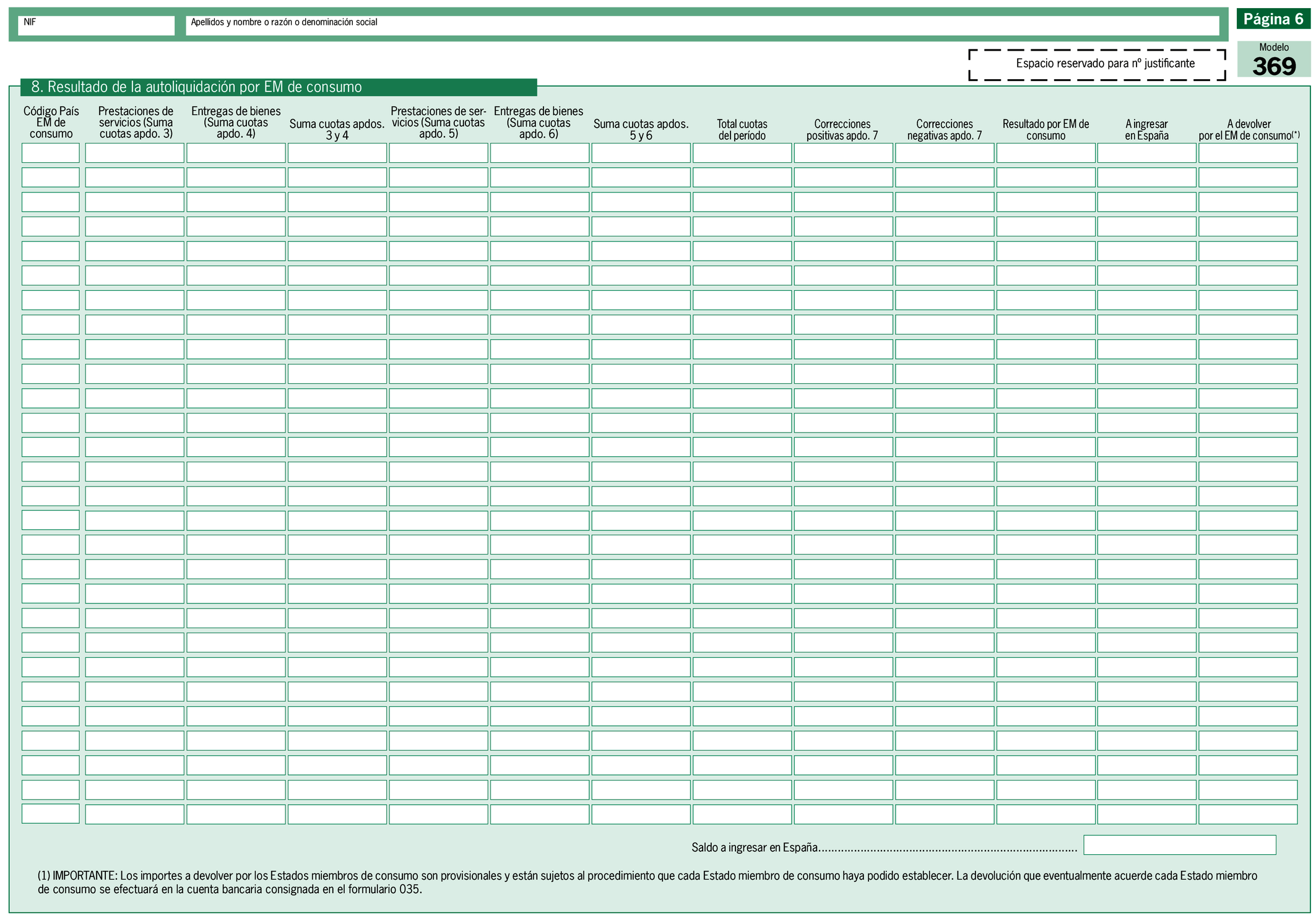Click the Modelo 369 label
The height and width of the screenshot is (921, 1316).
click(1274, 59)
